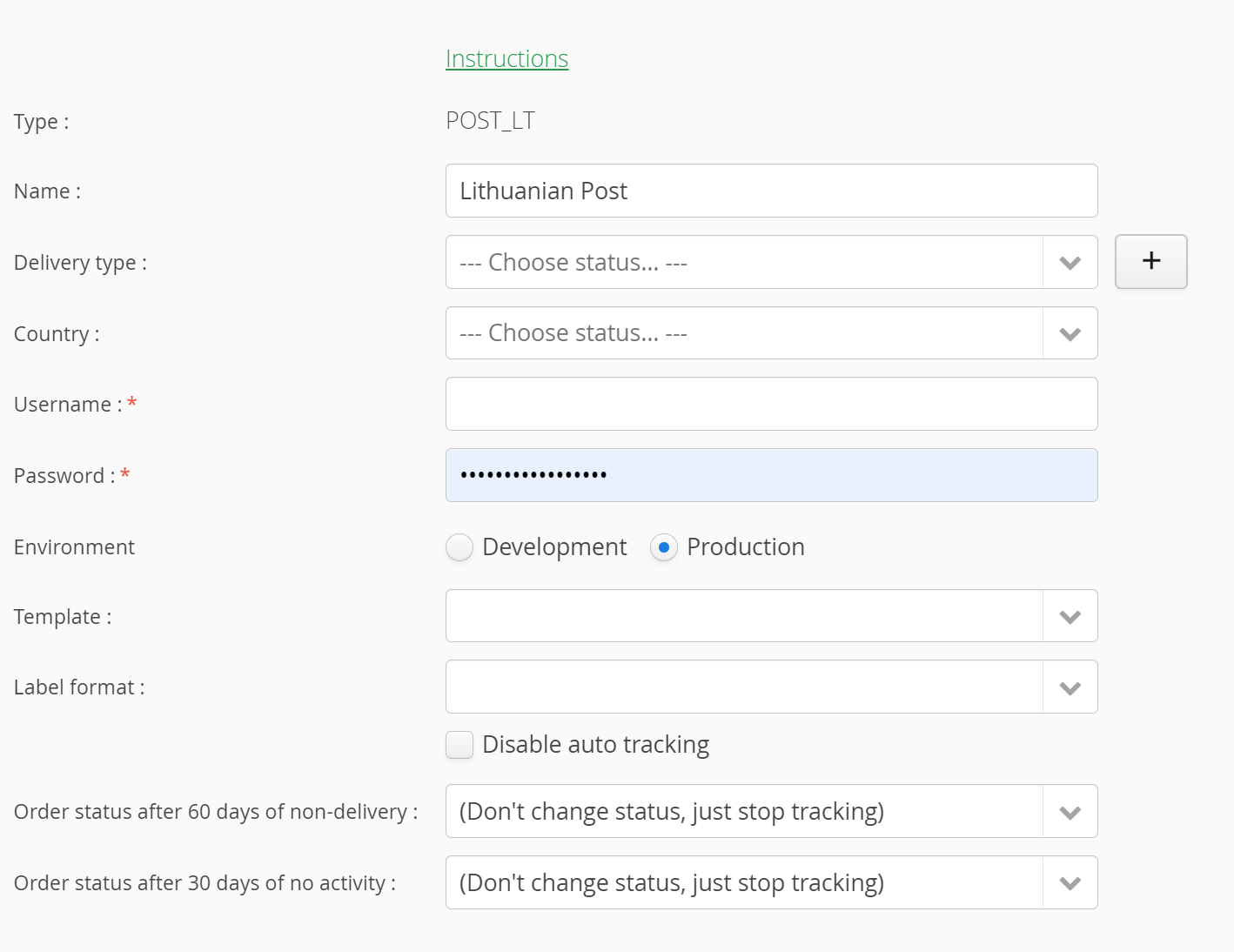Open the Country dropdown
The image size is (1234, 952).
(x=744, y=333)
